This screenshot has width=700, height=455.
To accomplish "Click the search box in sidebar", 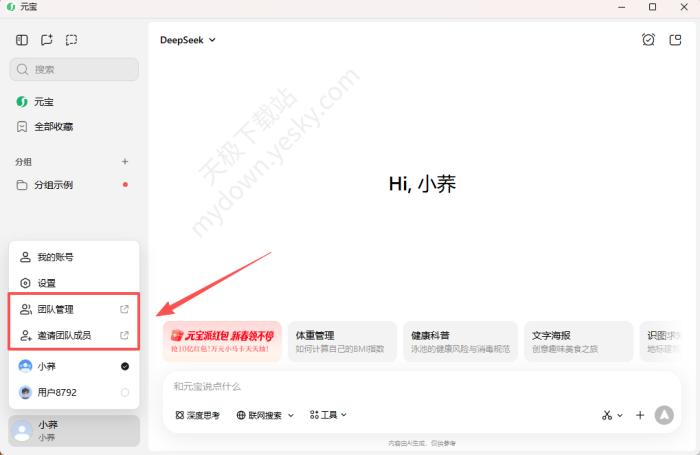I will pos(74,69).
